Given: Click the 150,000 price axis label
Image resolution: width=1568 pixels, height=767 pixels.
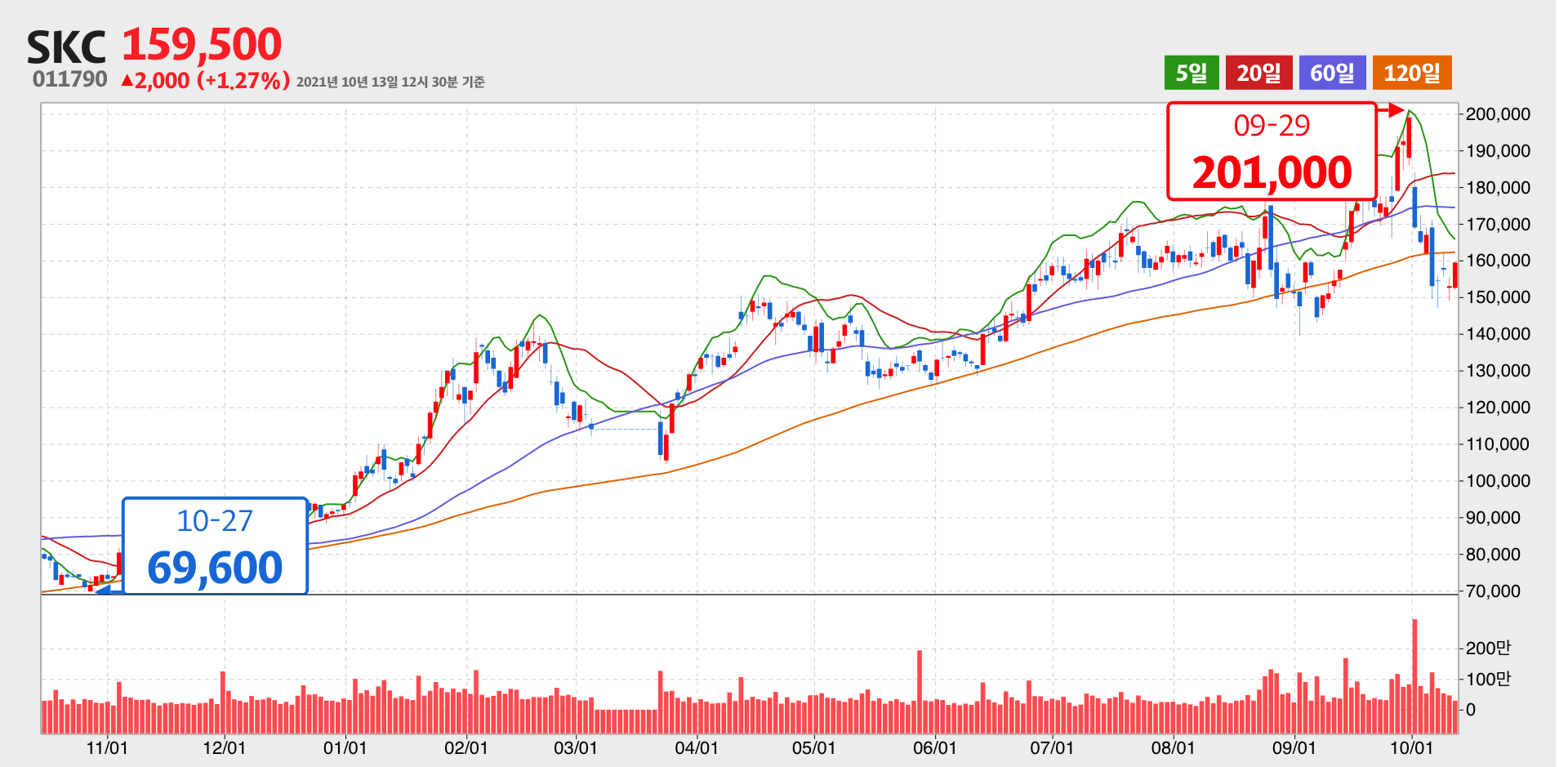Looking at the screenshot, I should pos(1498,297).
